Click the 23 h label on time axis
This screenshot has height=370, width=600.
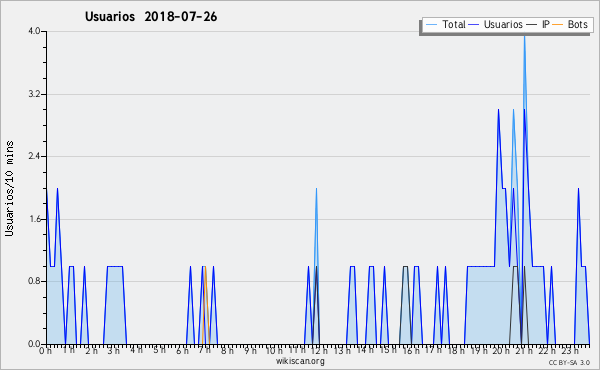pyautogui.click(x=570, y=351)
